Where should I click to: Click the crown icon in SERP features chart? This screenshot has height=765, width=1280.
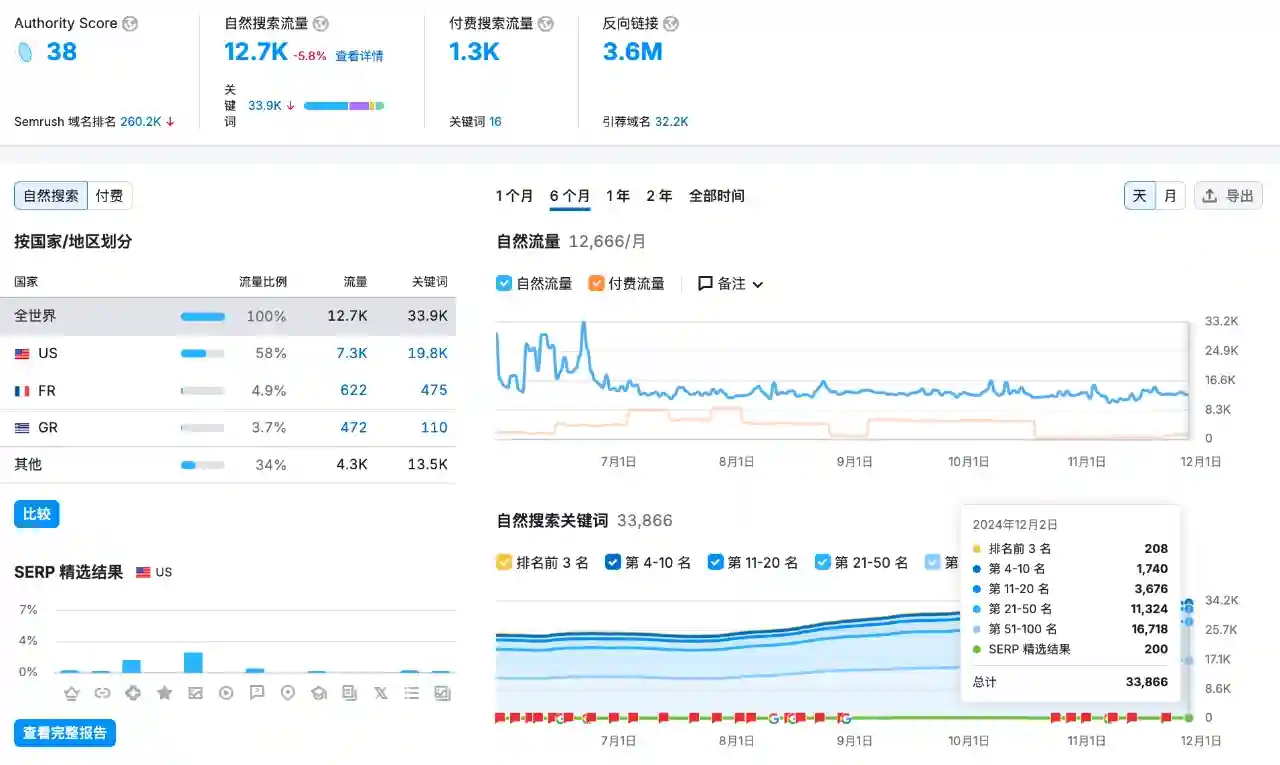click(x=71, y=693)
